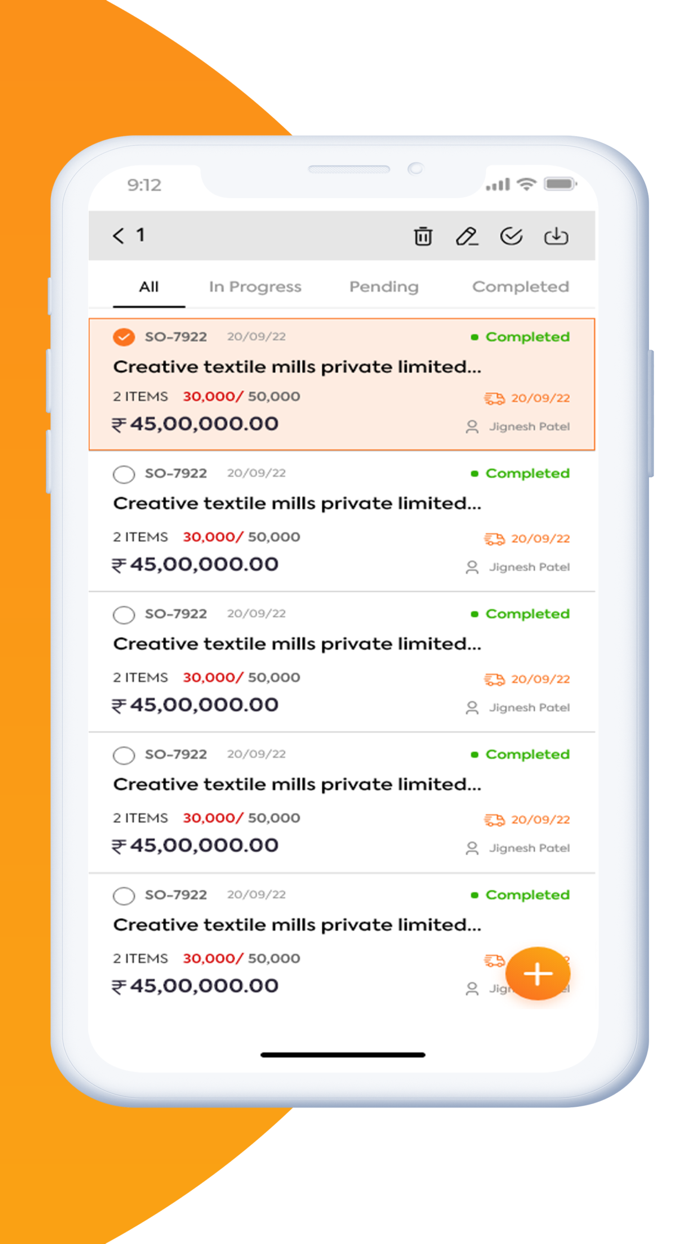Tap the download icon
This screenshot has width=700, height=1244.
click(556, 236)
